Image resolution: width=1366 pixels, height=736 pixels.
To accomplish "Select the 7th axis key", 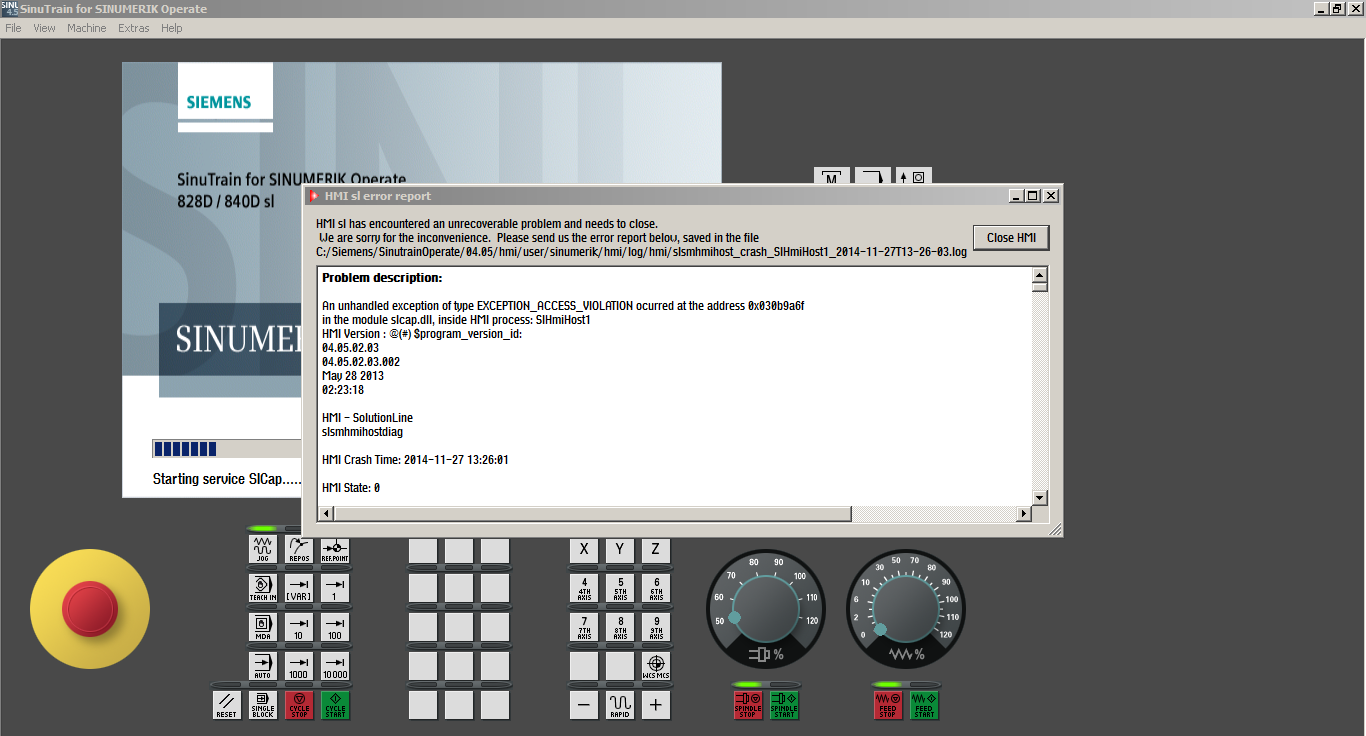I will 584,627.
